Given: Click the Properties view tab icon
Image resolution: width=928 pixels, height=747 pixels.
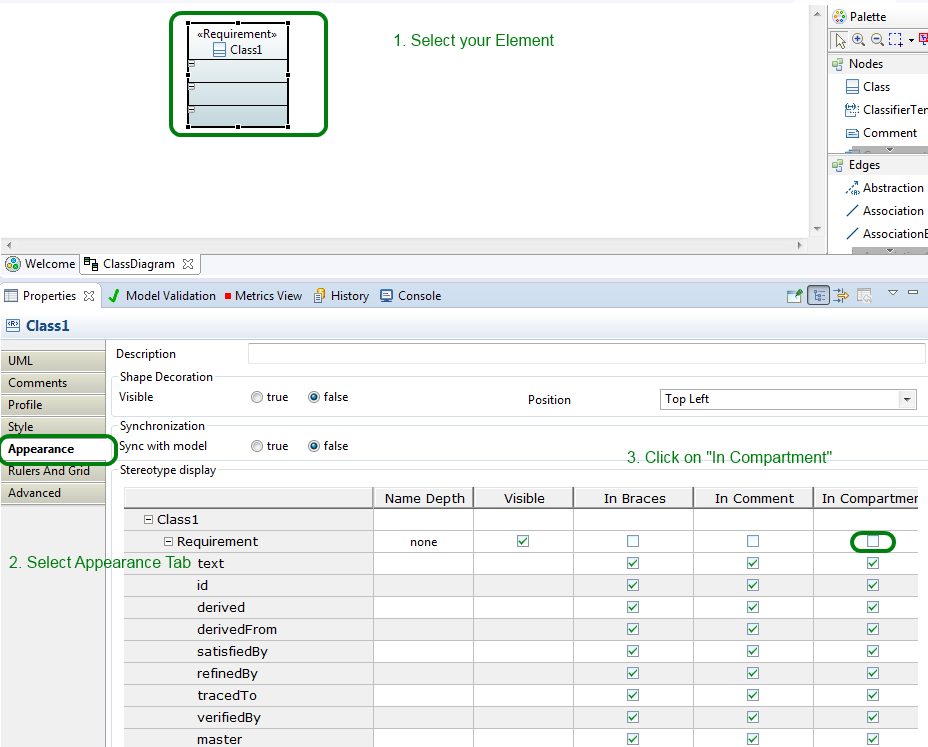Looking at the screenshot, I should click(11, 295).
